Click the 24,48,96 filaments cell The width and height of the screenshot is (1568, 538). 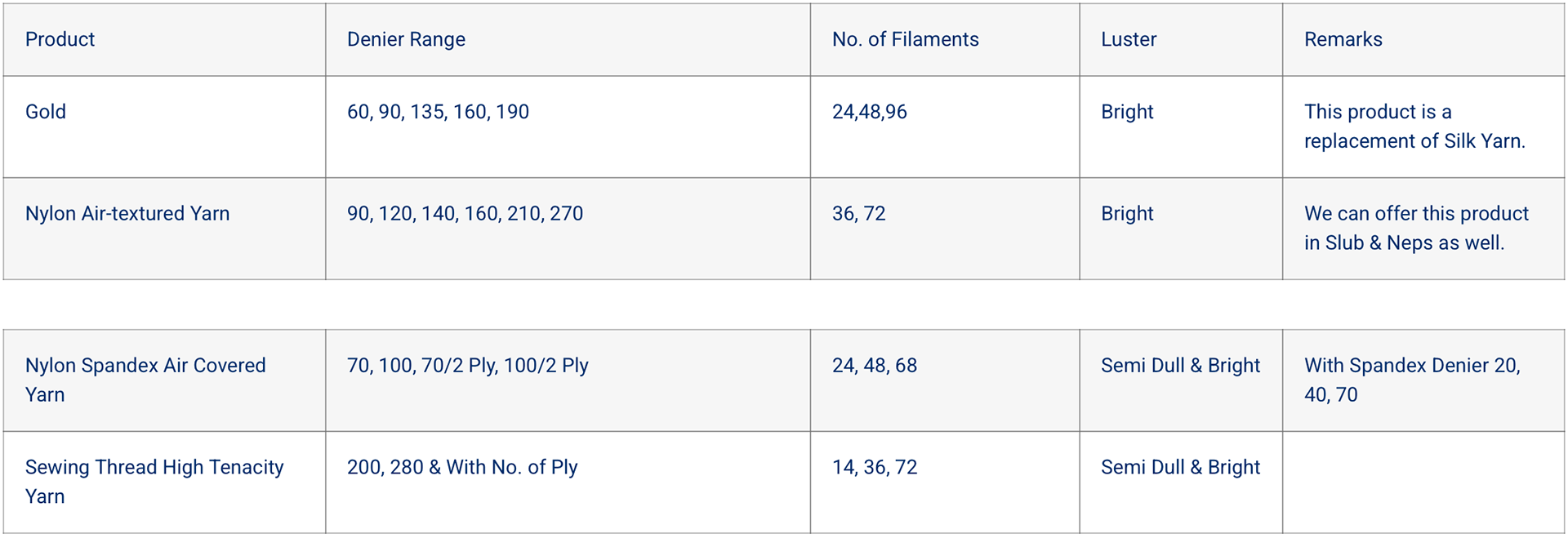[x=869, y=112]
